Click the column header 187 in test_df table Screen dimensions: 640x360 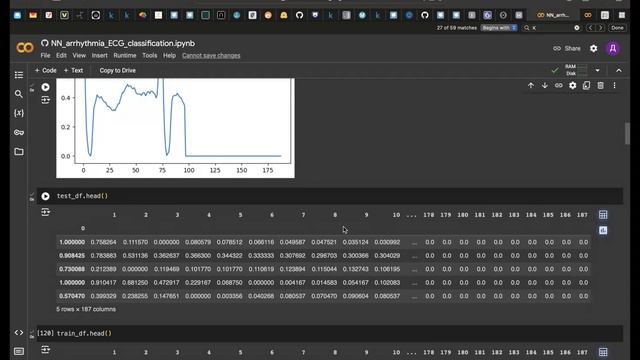[582, 215]
